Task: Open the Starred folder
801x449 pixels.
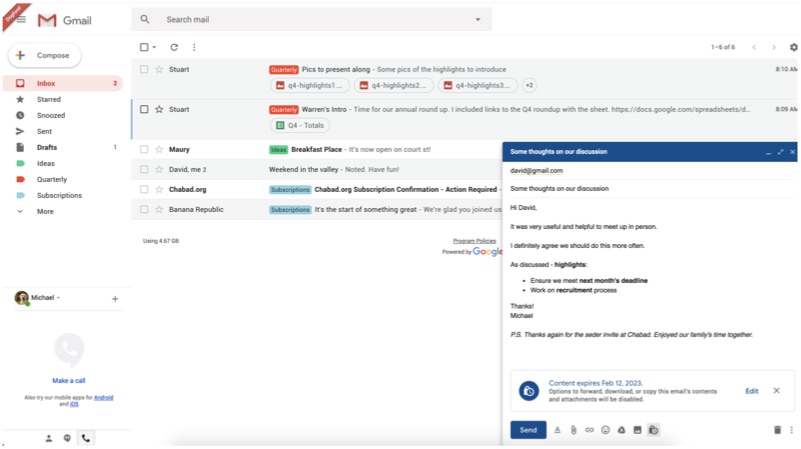Action: [x=48, y=100]
